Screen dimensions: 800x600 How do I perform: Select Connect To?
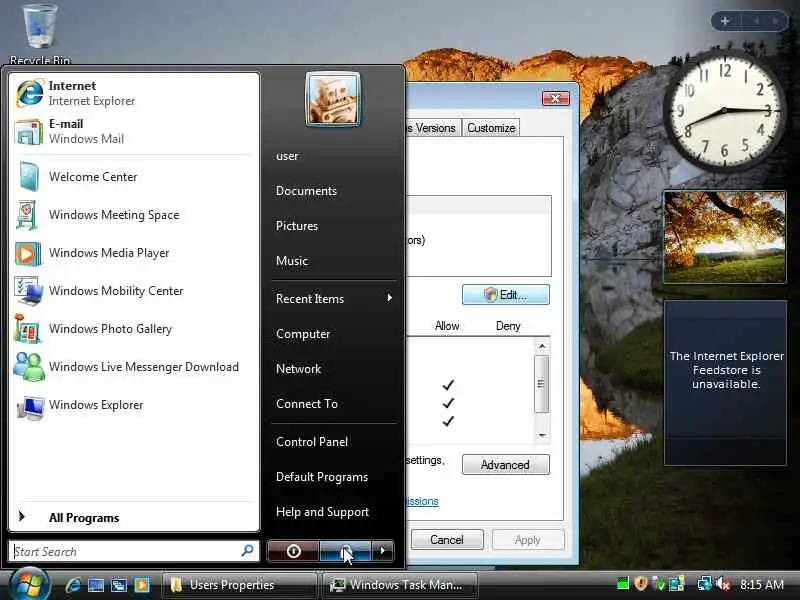pyautogui.click(x=307, y=404)
